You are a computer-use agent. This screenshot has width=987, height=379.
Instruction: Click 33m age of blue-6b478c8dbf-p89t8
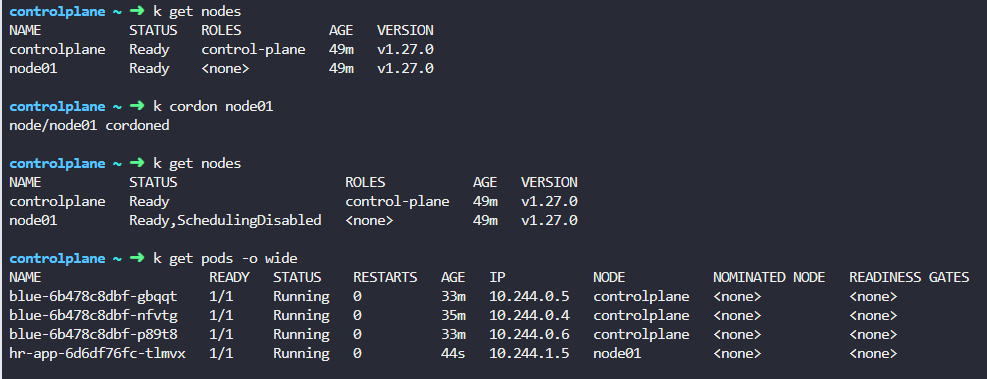click(453, 334)
